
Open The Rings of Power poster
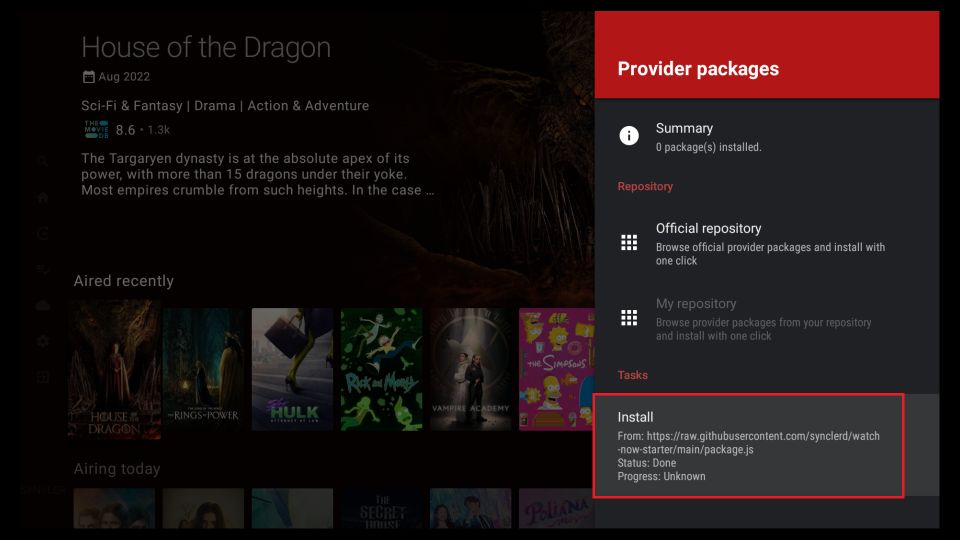pyautogui.click(x=203, y=369)
